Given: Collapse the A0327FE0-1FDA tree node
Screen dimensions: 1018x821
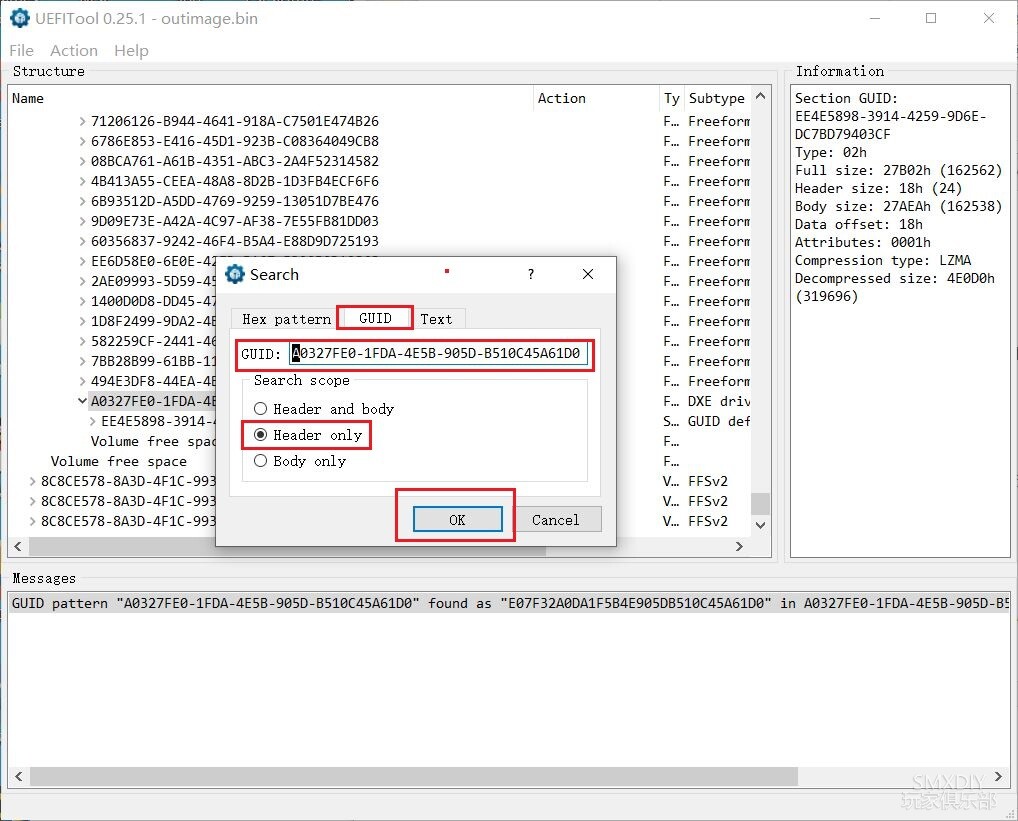Looking at the screenshot, I should tap(82, 401).
